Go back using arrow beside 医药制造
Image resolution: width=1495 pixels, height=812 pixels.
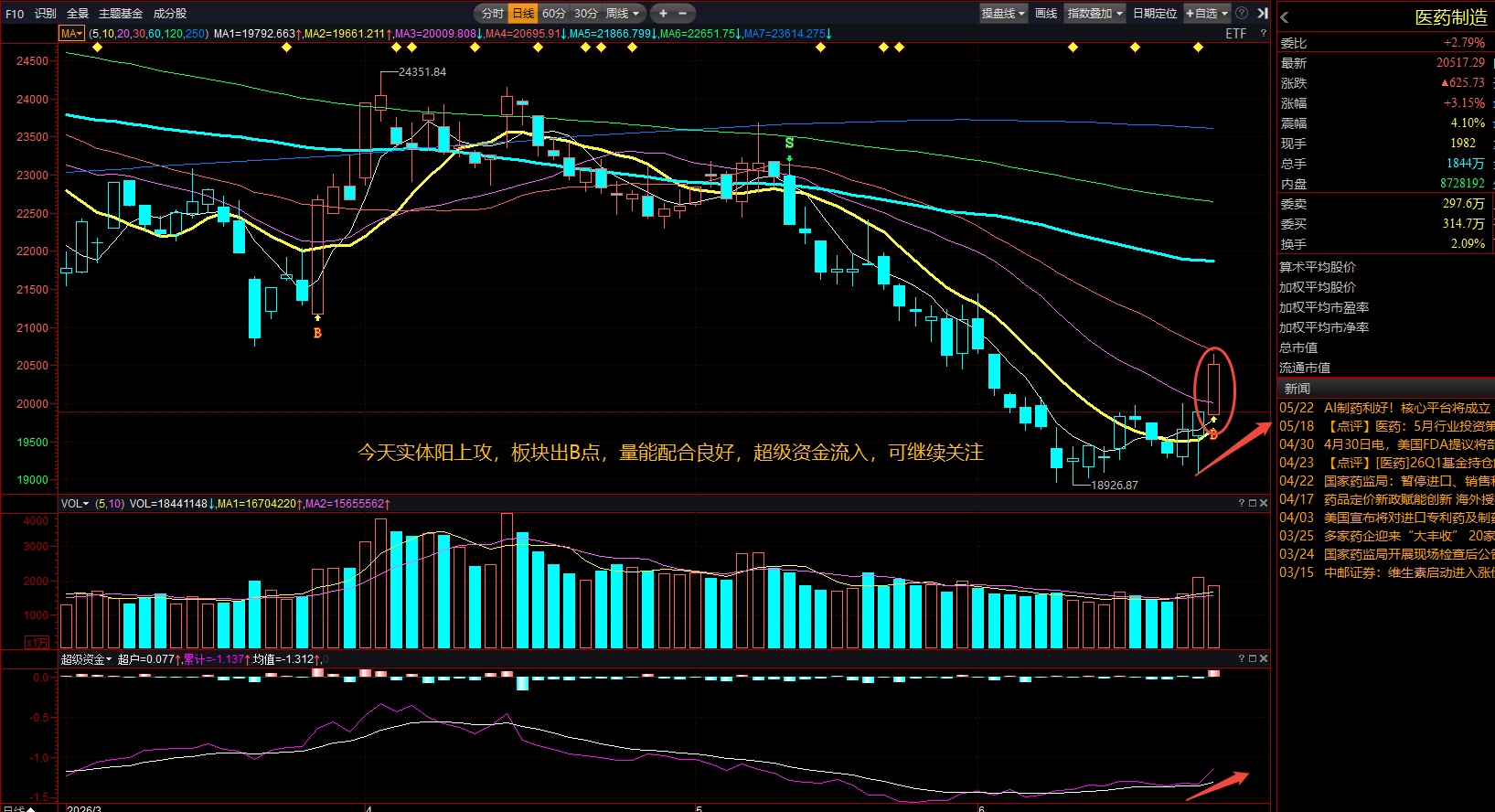pyautogui.click(x=1285, y=16)
